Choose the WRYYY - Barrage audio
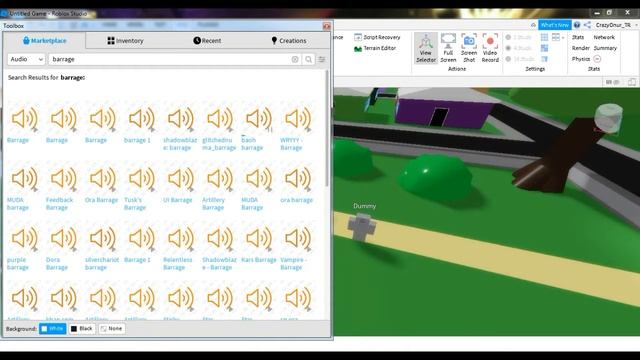 pos(298,119)
